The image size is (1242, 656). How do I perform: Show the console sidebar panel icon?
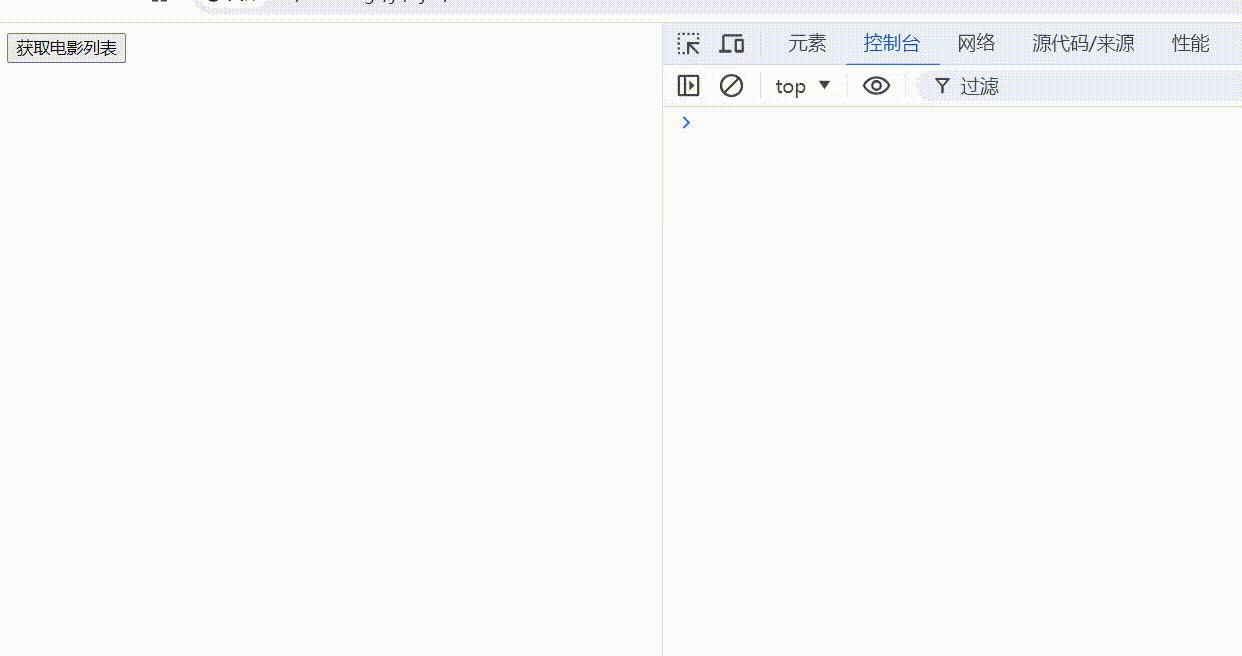[688, 86]
